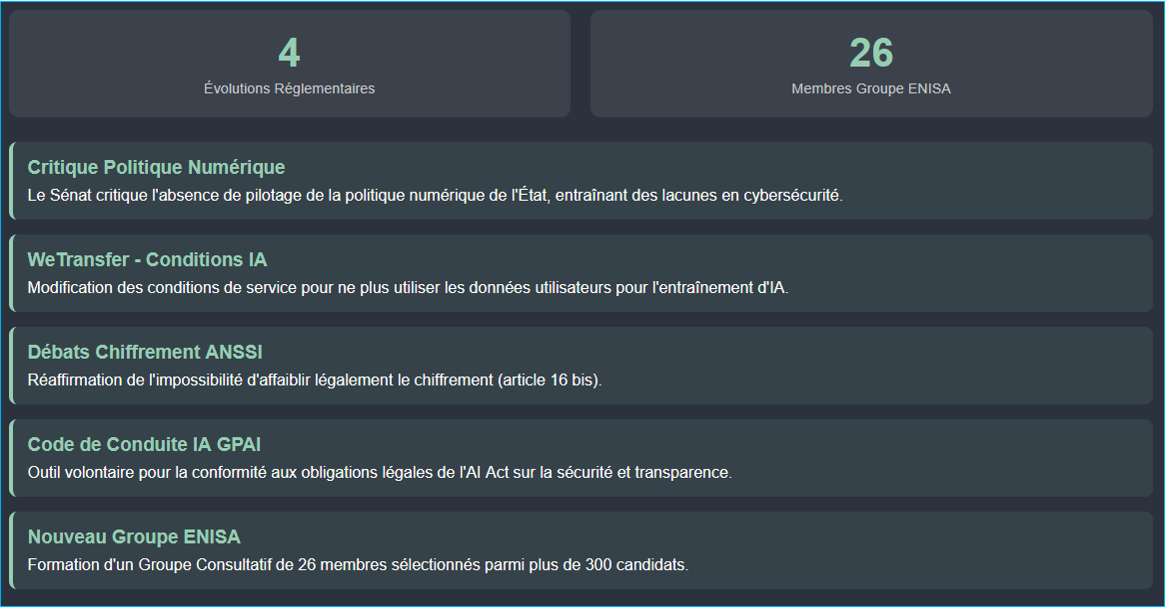Open the Débats Chiffrement ANSSI heading
The height and width of the screenshot is (608, 1165).
tap(145, 352)
